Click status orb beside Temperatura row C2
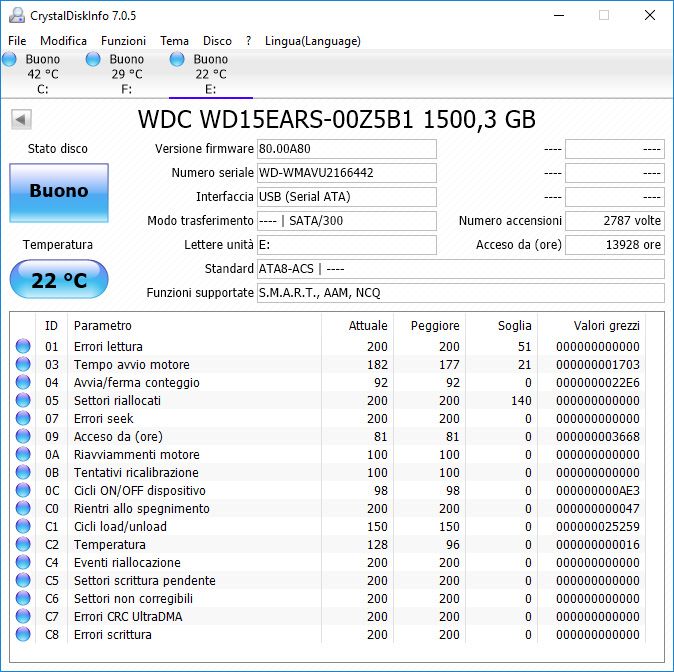 tap(23, 545)
